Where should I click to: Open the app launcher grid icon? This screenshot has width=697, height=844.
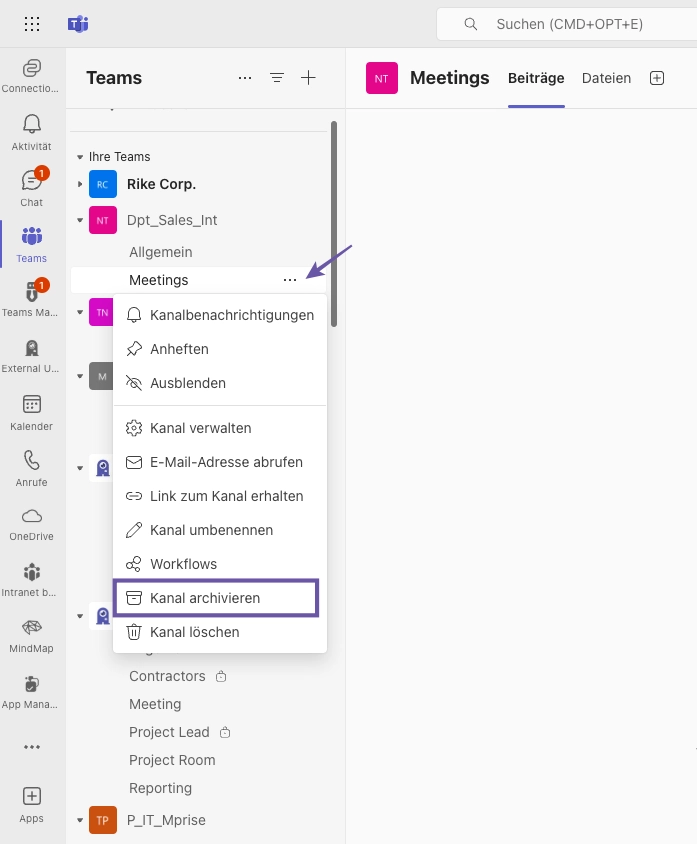(x=32, y=24)
